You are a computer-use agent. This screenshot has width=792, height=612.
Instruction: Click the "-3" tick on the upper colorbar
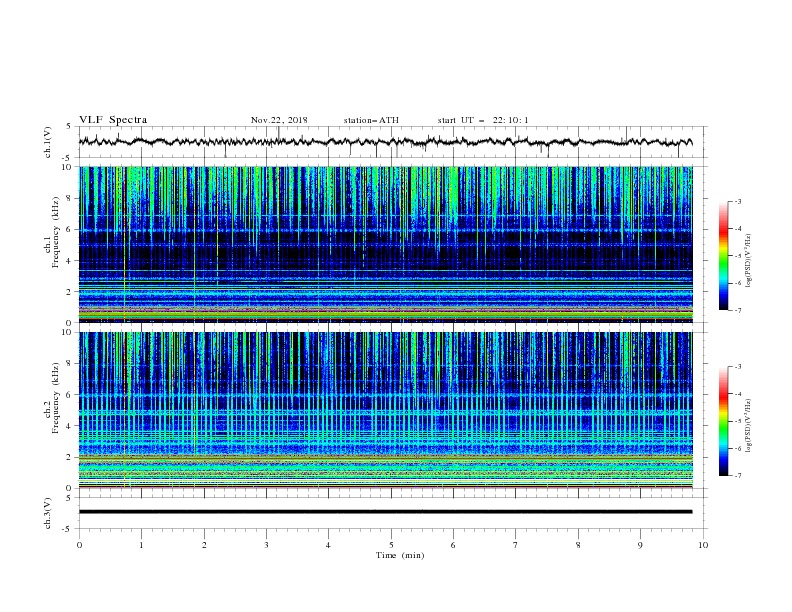click(737, 201)
